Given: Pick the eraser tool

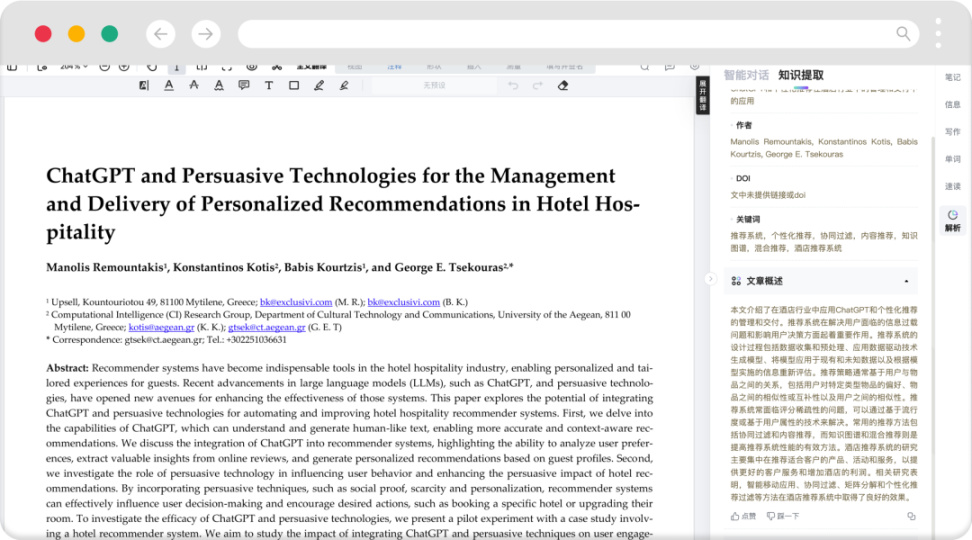Looking at the screenshot, I should click(563, 86).
